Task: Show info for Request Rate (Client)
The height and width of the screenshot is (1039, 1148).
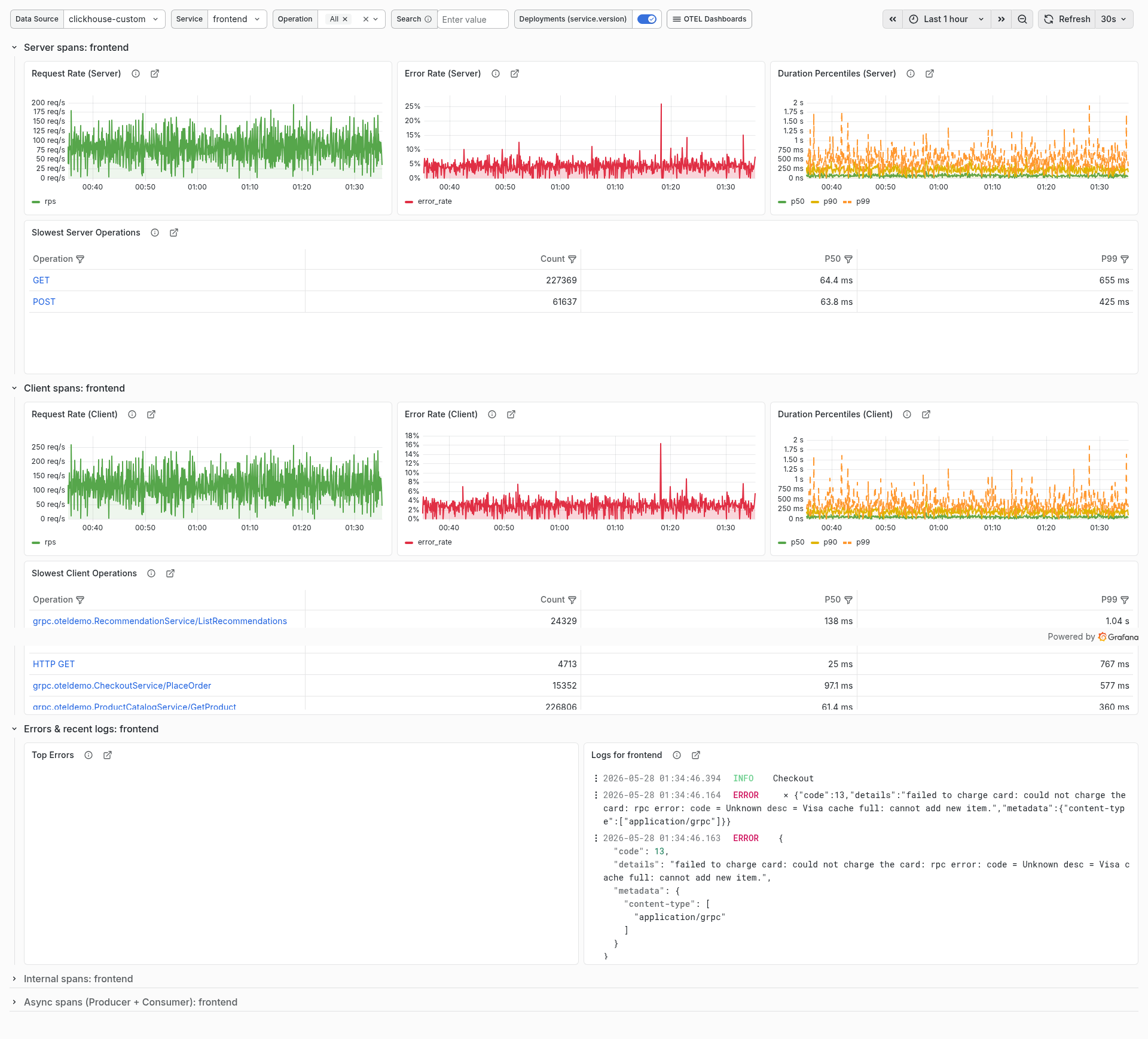Action: point(132,414)
